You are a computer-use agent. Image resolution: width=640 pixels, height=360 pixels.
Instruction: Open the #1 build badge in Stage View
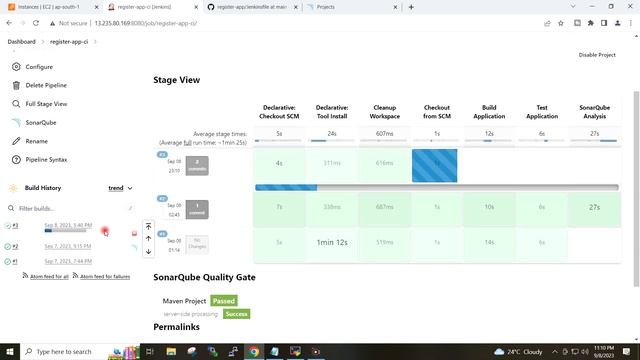coord(162,234)
